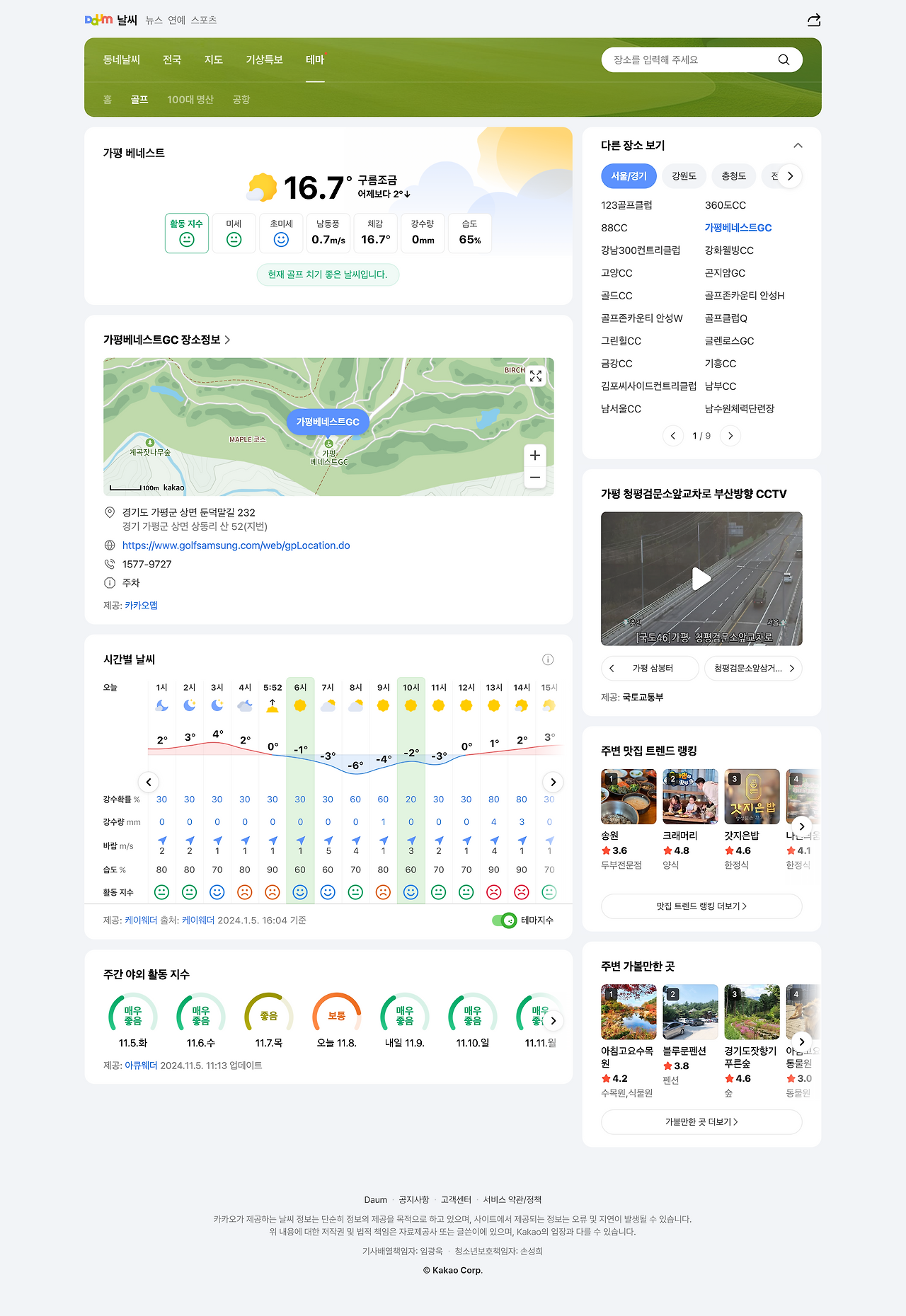Go to previous page of places list

pos(672,436)
